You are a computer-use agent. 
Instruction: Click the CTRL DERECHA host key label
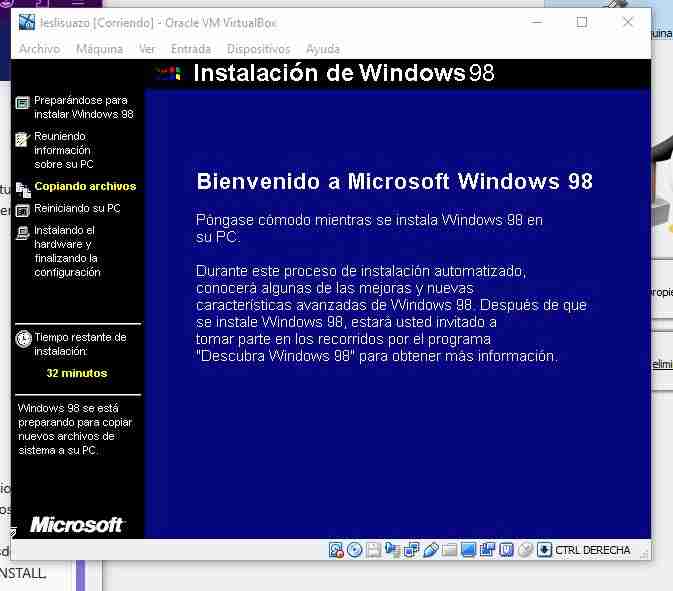[x=593, y=550]
